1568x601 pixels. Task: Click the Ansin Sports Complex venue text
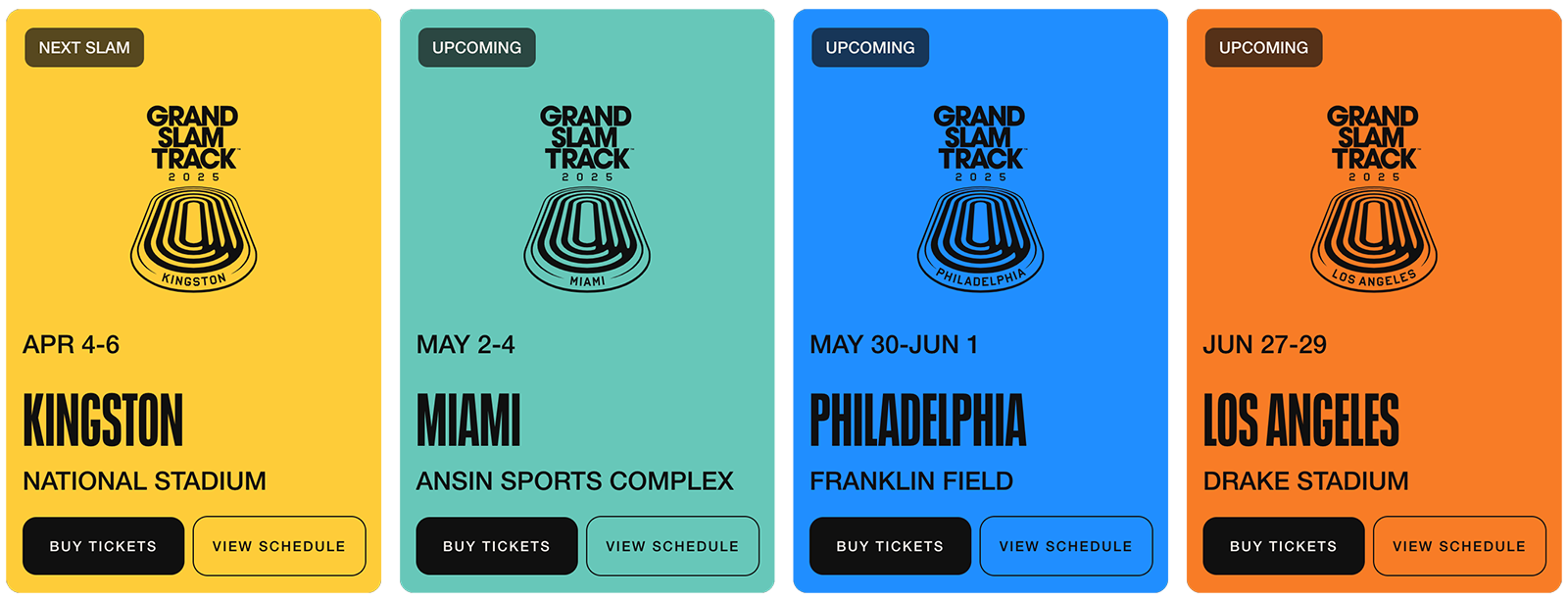575,481
